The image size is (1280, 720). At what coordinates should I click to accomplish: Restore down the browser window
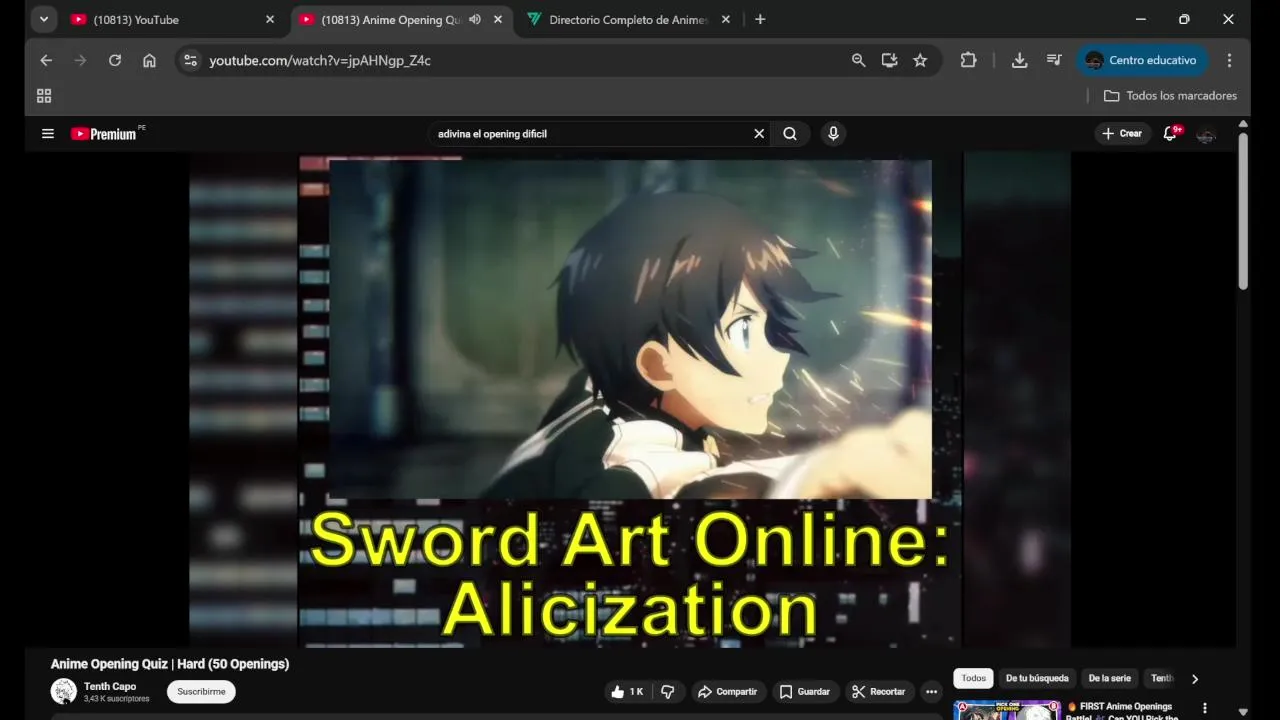coord(1184,19)
